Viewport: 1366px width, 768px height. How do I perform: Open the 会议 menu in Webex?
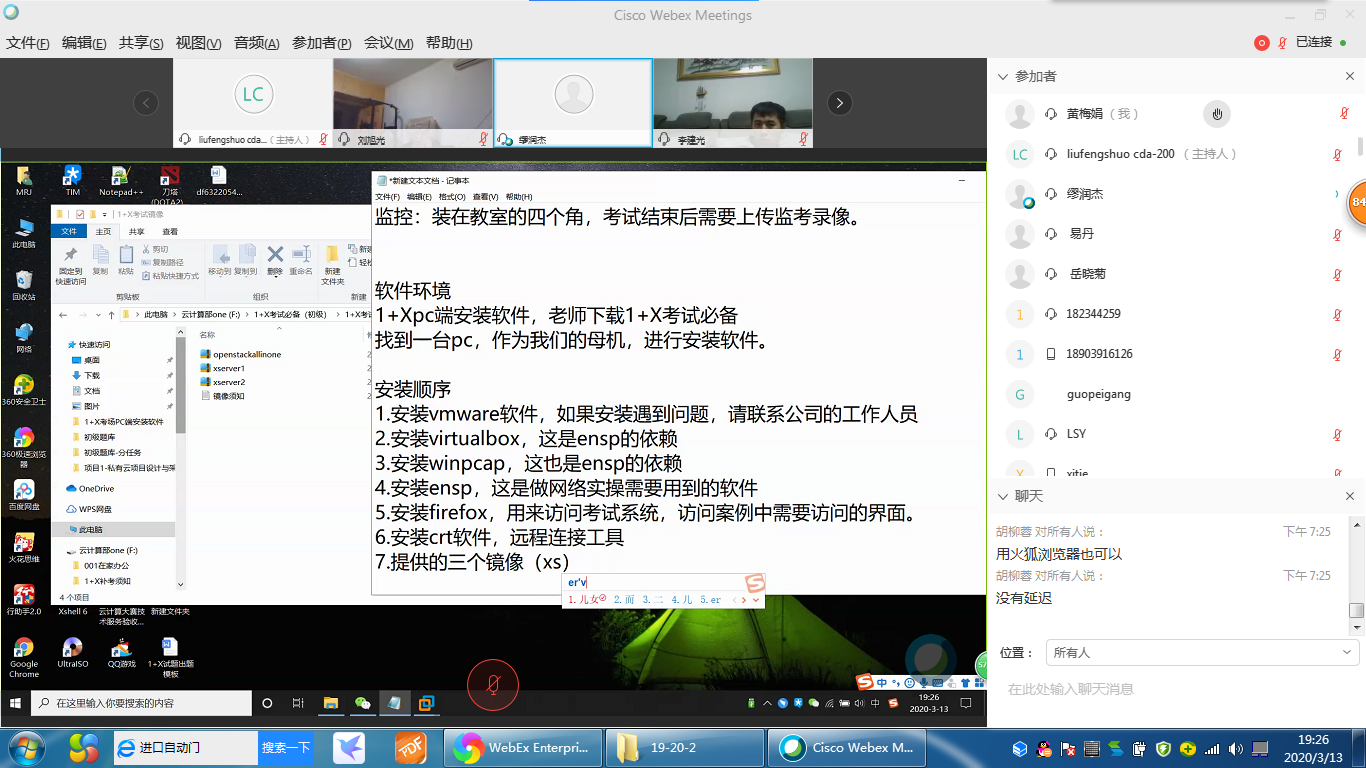click(x=389, y=43)
